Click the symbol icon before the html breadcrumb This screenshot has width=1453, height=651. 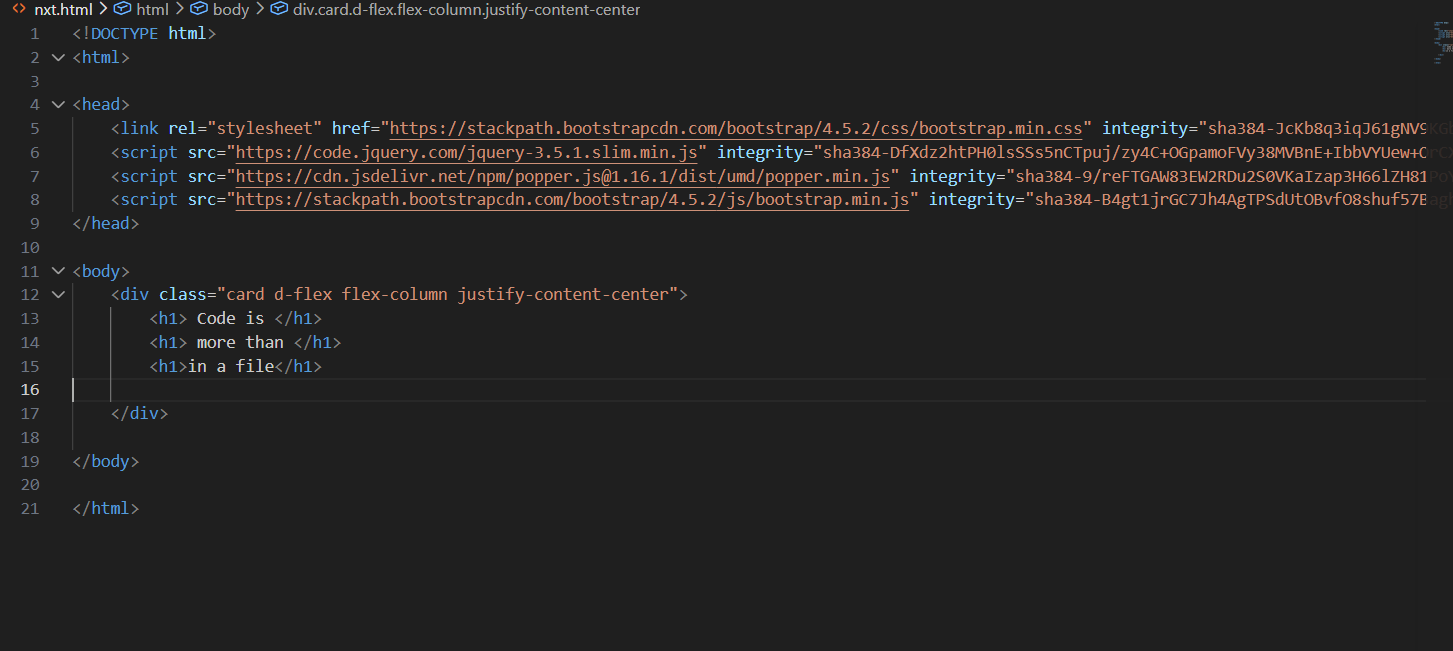(123, 9)
